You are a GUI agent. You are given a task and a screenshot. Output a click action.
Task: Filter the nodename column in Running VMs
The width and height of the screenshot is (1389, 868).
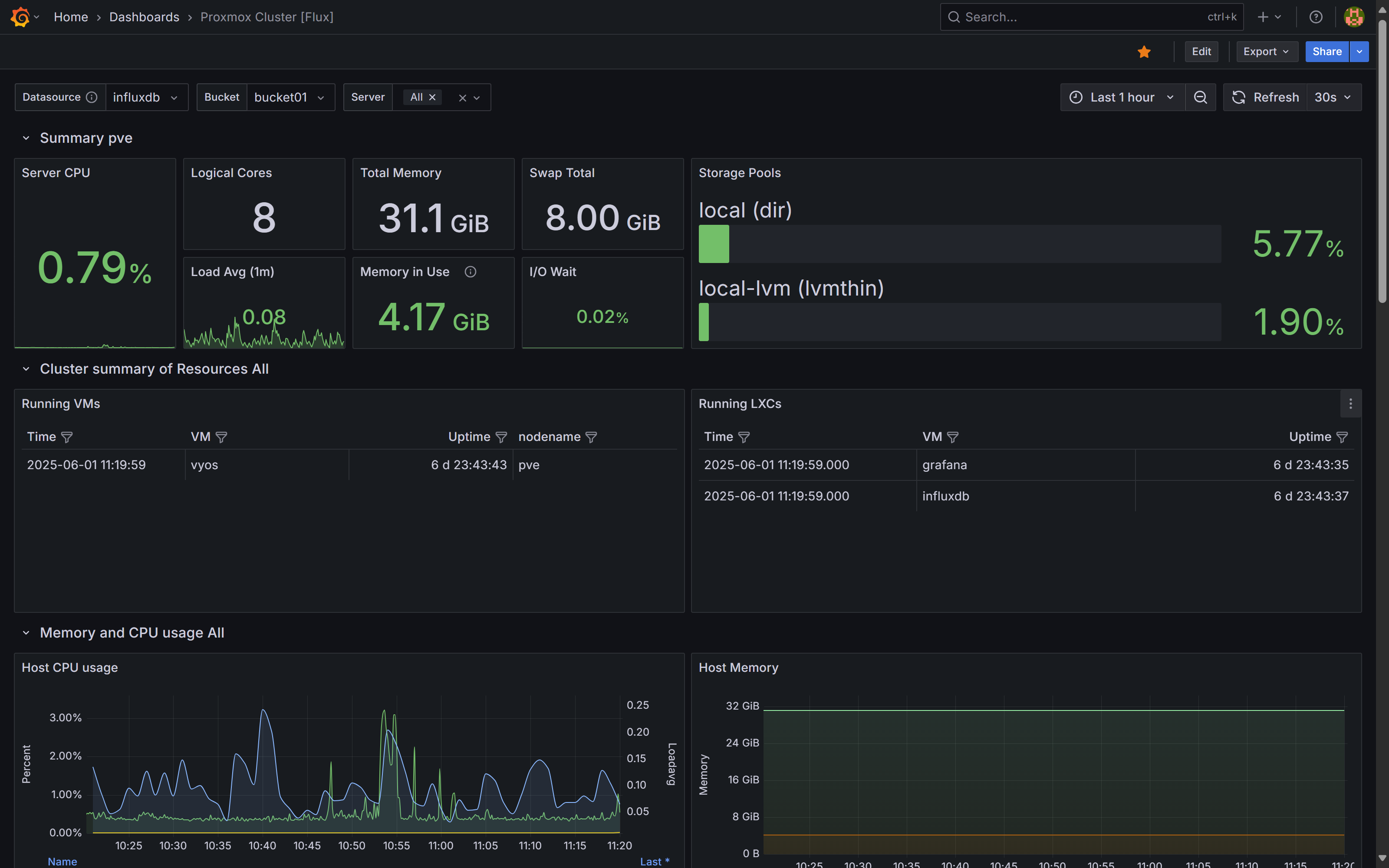click(591, 437)
